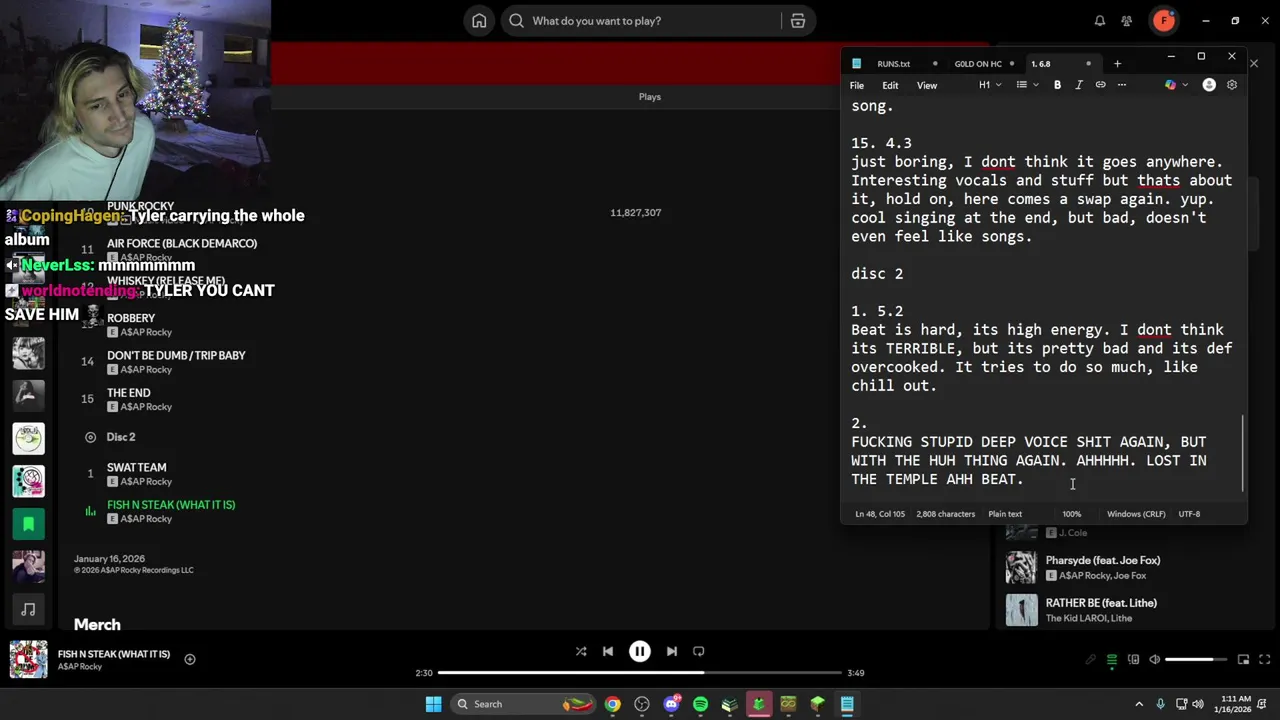Toggle repeat in Spotify player
This screenshot has height=720, width=1280.
click(699, 651)
